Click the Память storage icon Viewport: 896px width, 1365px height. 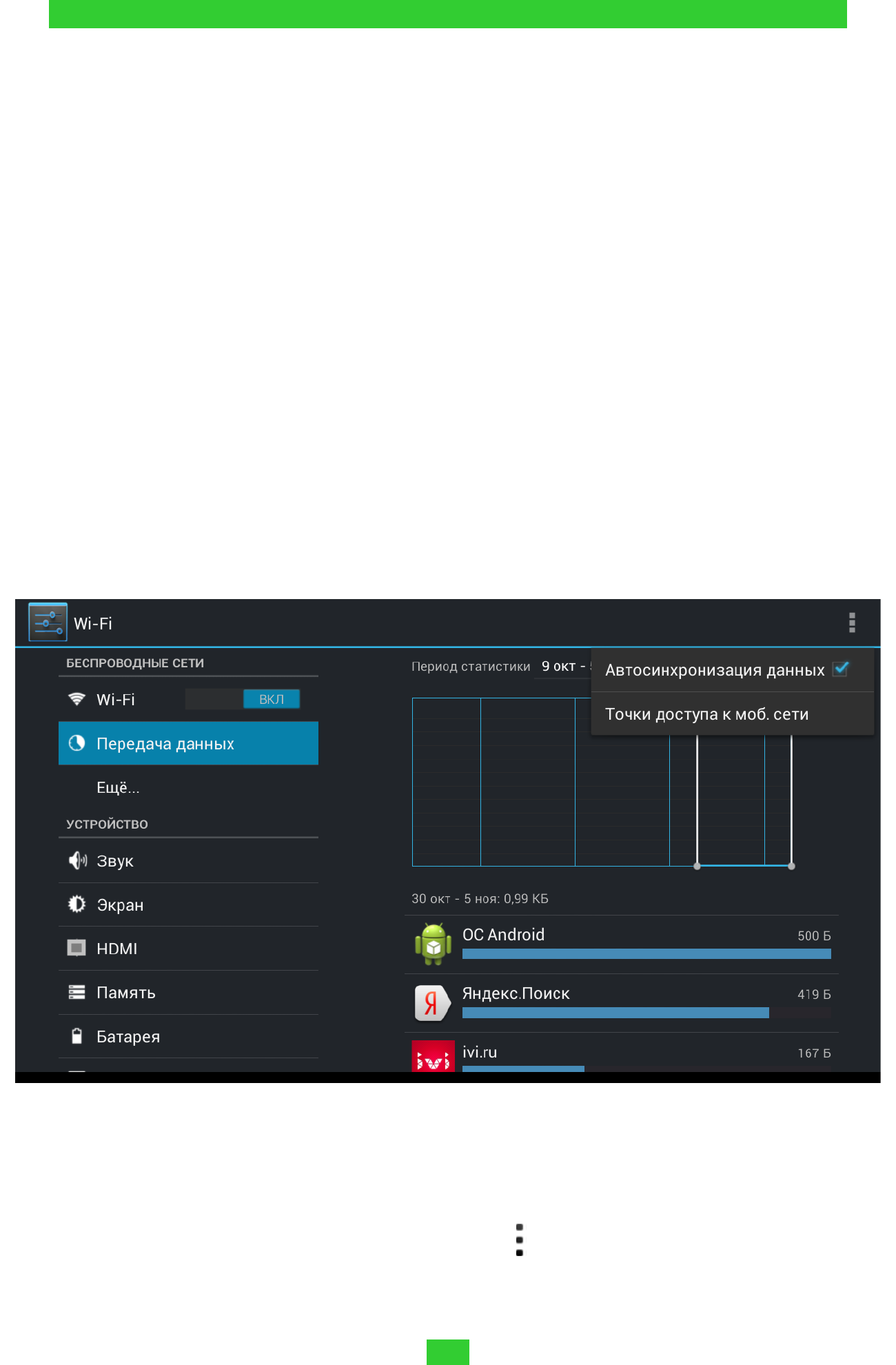(x=77, y=992)
